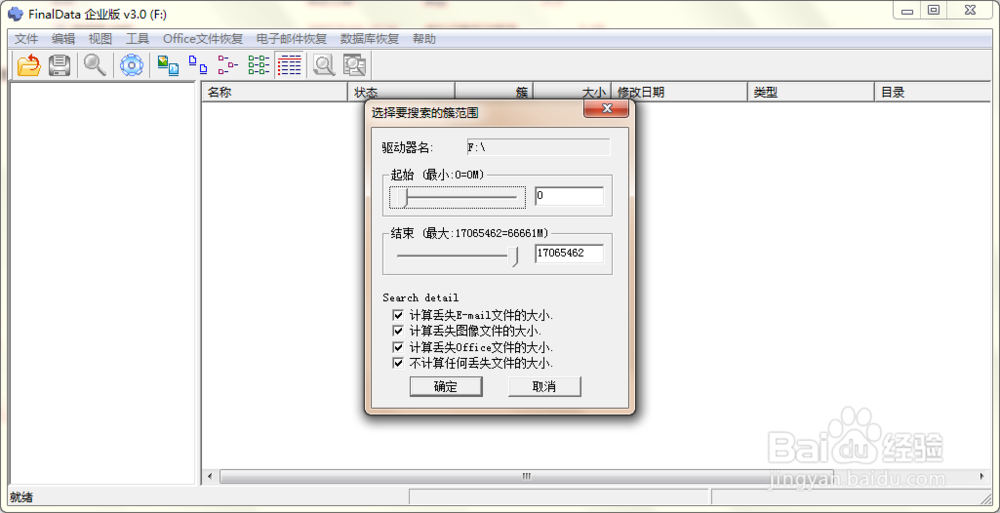Sort by 状态 column header

[401, 92]
